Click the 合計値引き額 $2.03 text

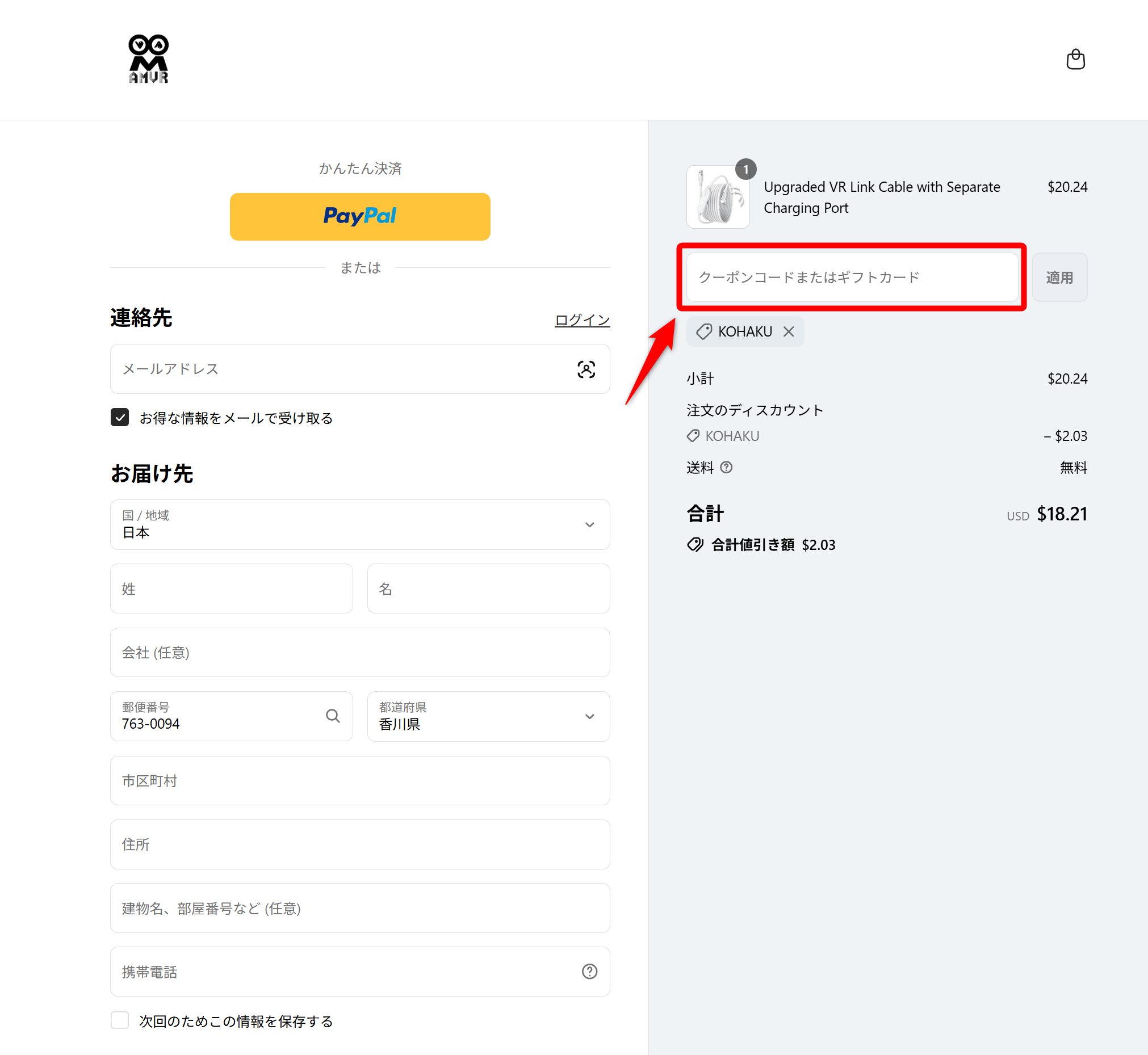tap(773, 545)
